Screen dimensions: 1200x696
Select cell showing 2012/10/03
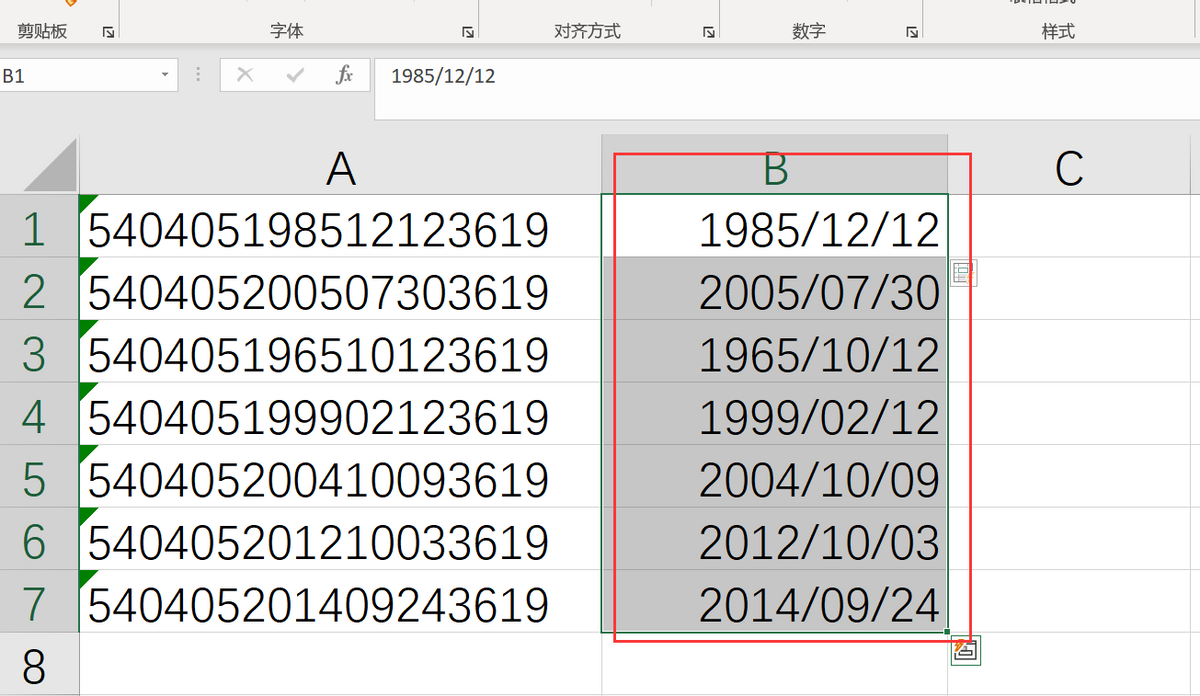pyautogui.click(x=775, y=539)
